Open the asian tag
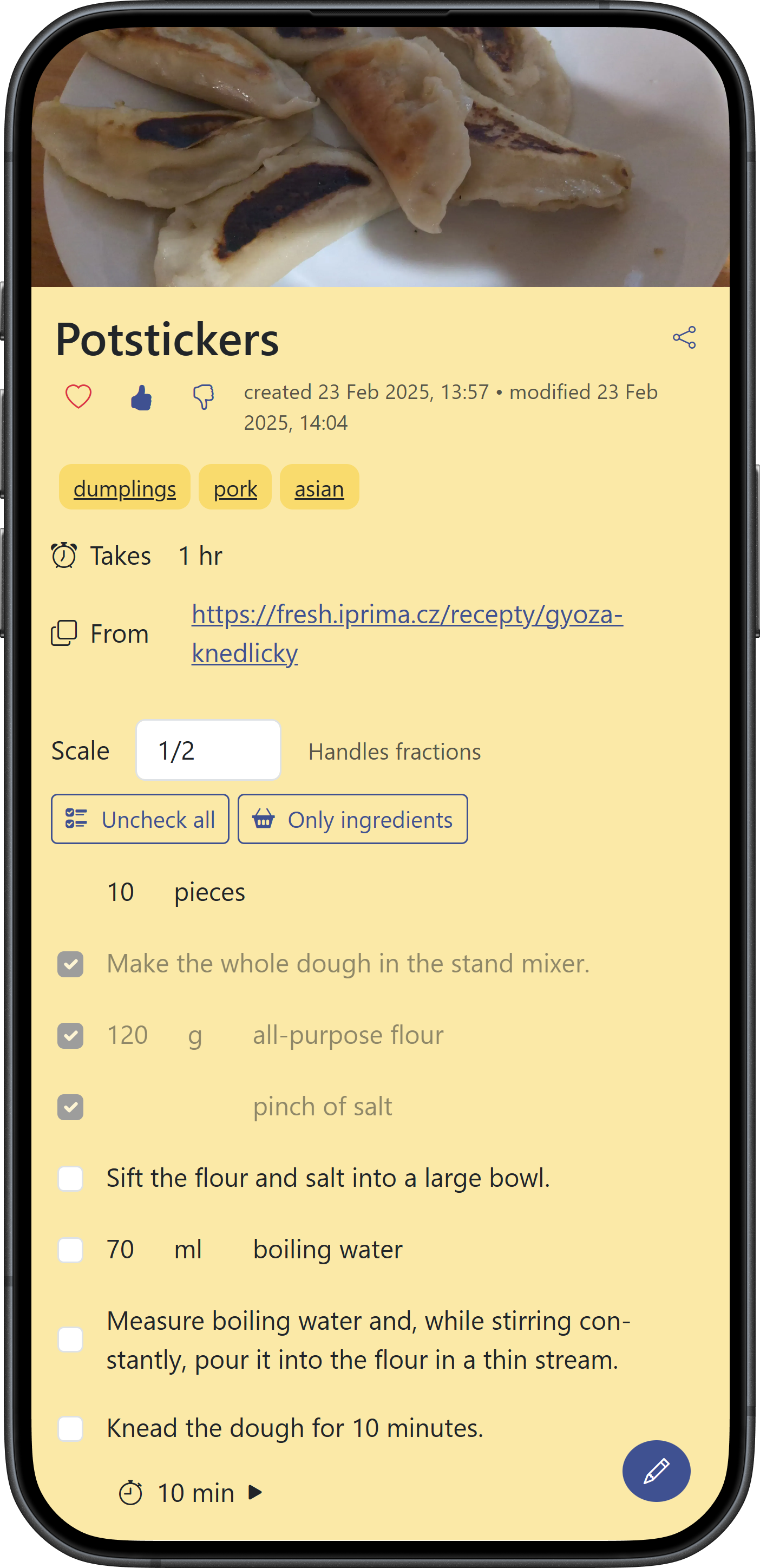Screen dimensions: 760x1568 click(319, 488)
